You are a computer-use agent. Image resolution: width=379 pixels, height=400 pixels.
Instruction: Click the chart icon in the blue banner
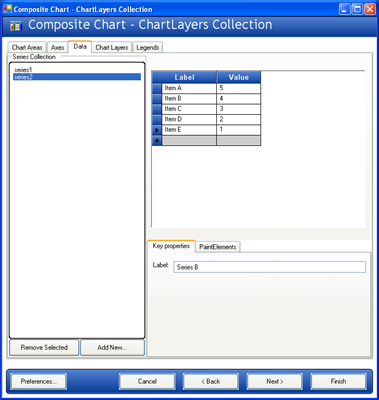click(x=16, y=26)
